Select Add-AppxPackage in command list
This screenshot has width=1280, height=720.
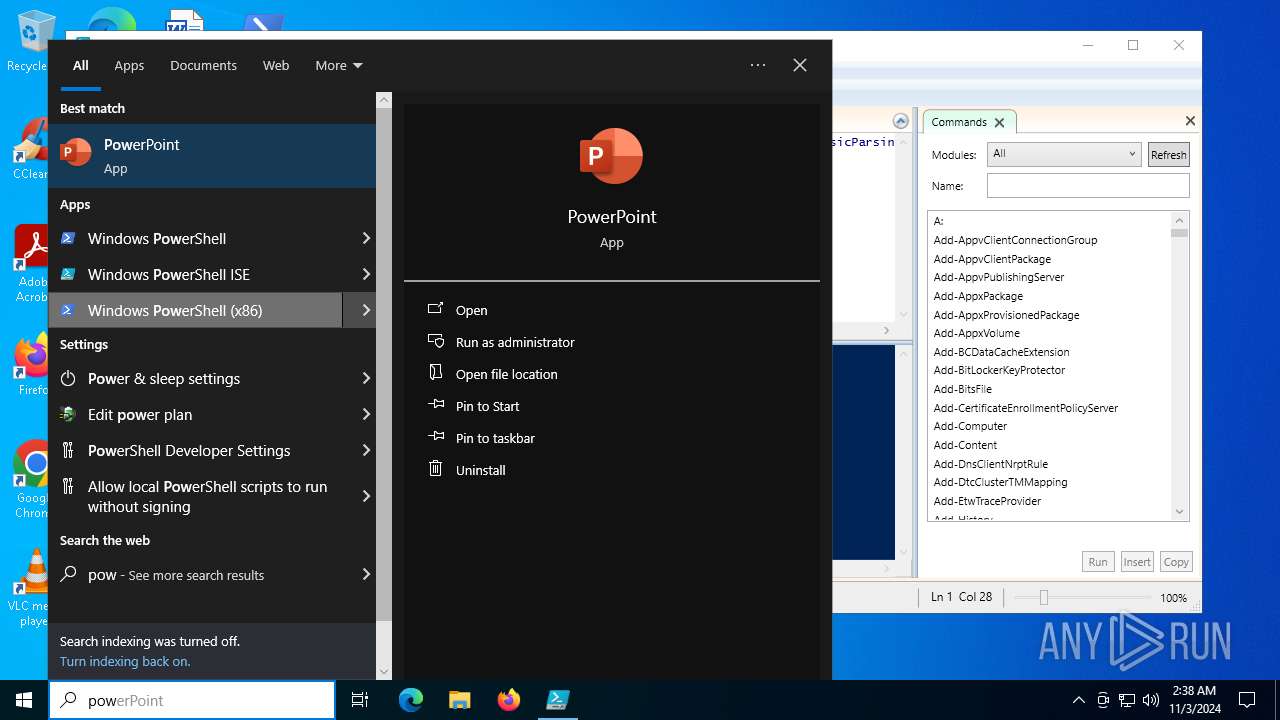[978, 296]
